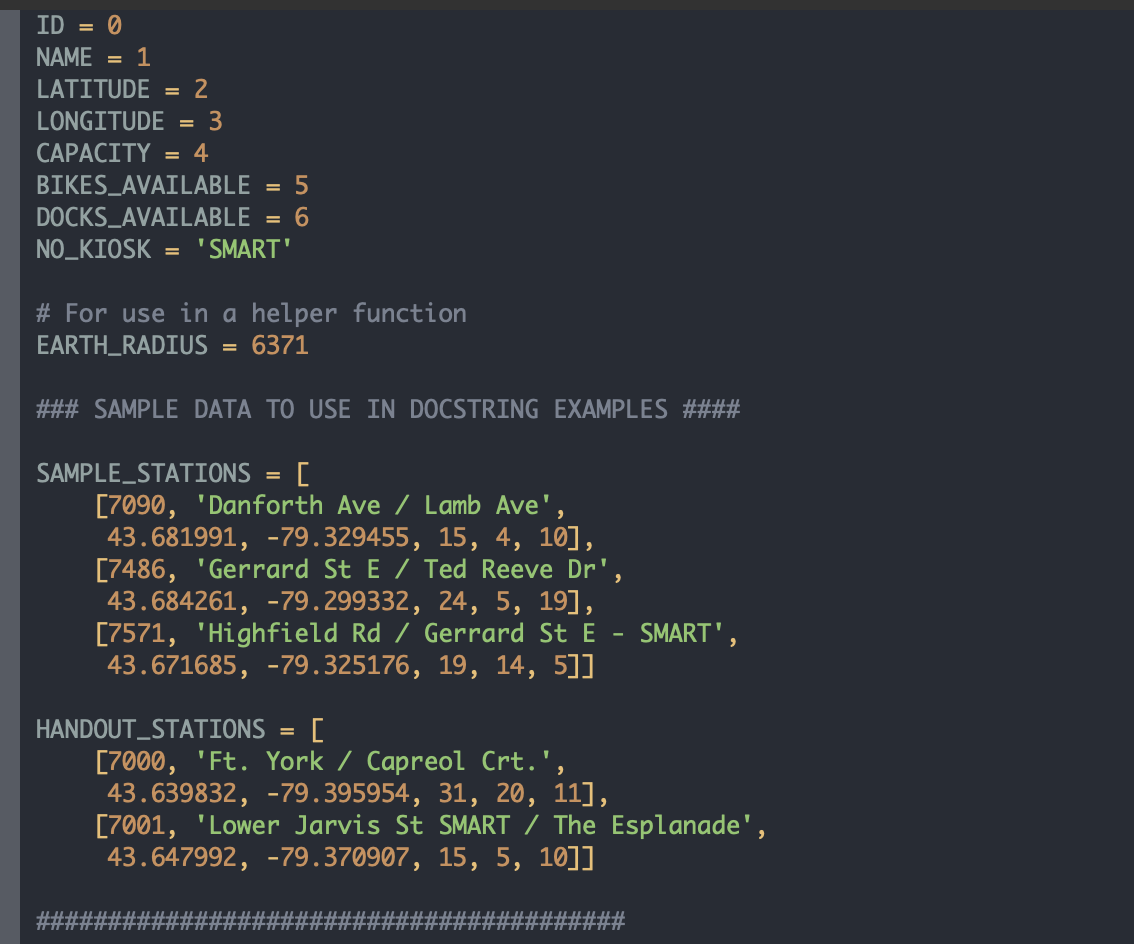
Task: Click the value 5 of BIKES_AVAILABLE
Action: coord(302,185)
